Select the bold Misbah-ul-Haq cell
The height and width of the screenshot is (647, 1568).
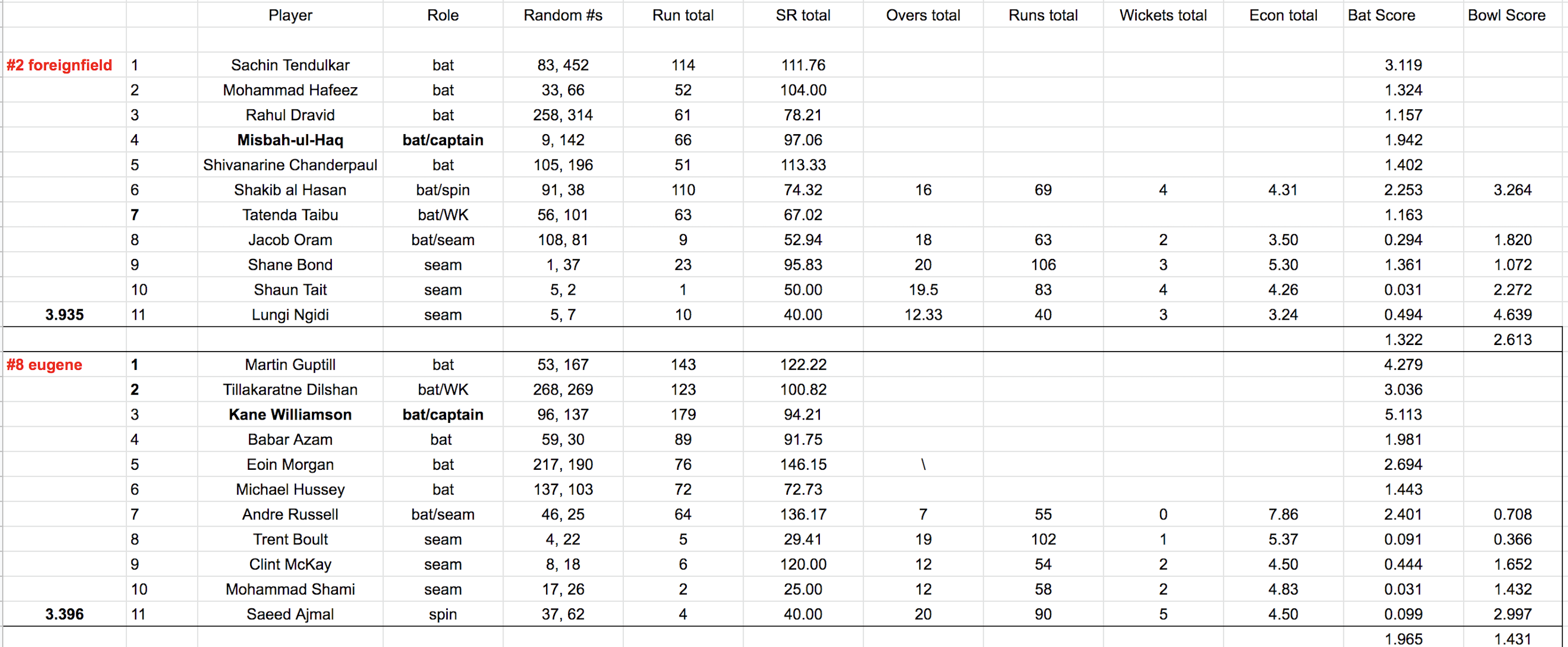(x=290, y=140)
